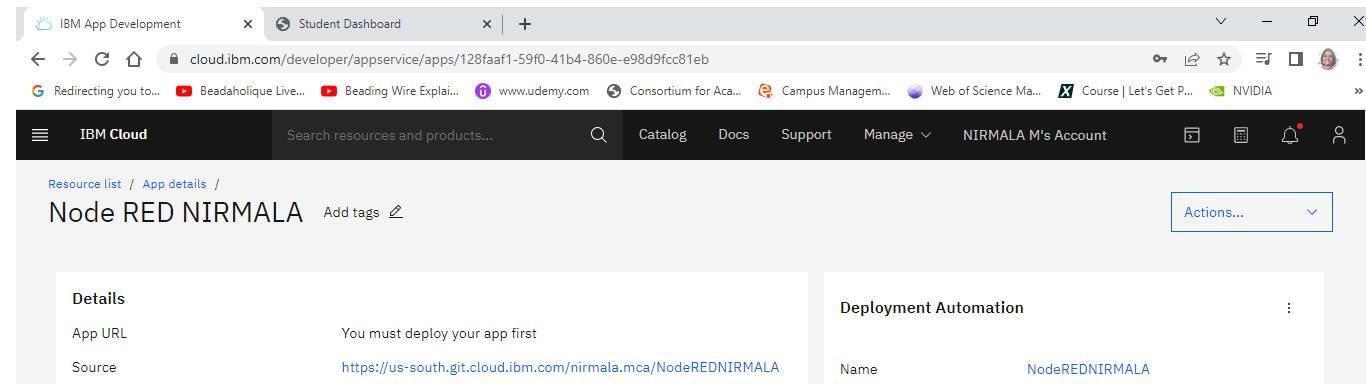Open the IBM Cloud hamburger navigation menu
This screenshot has width=1366, height=384.
pos(40,135)
